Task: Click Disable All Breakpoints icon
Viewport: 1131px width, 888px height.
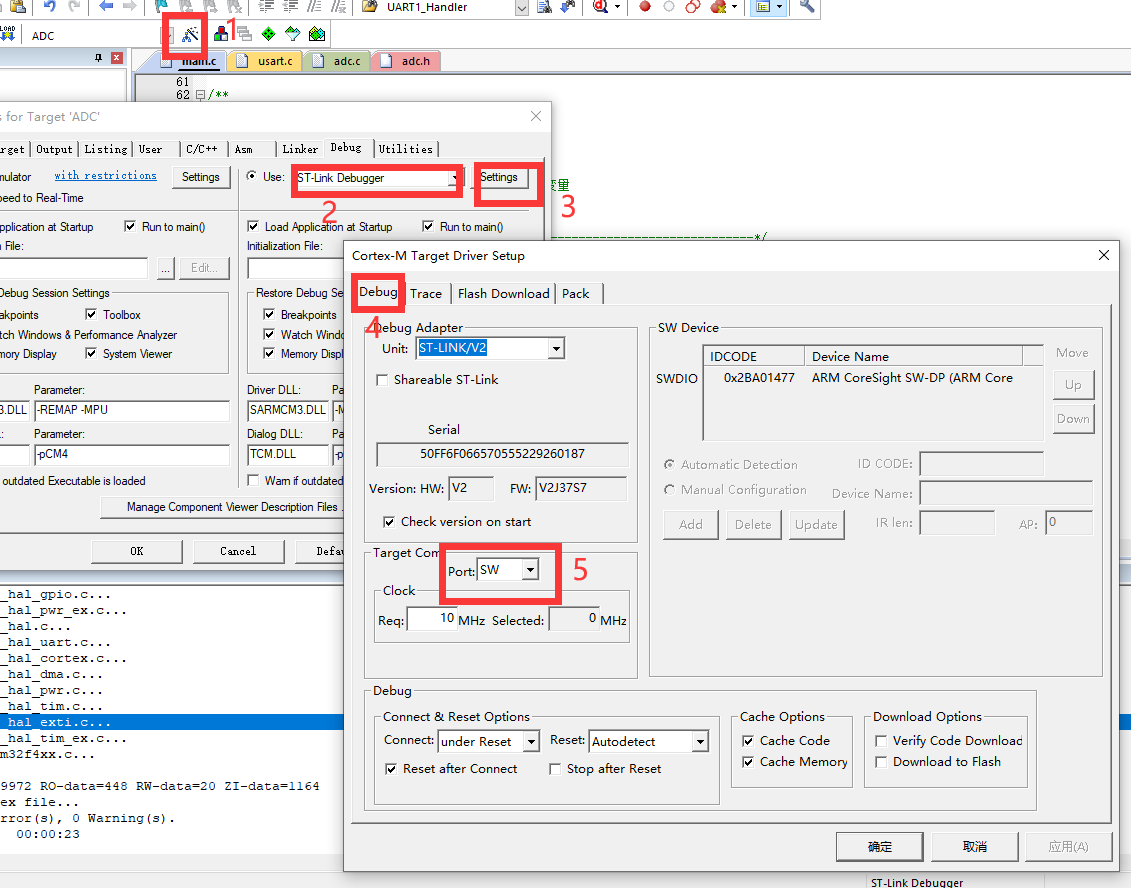Action: (692, 6)
